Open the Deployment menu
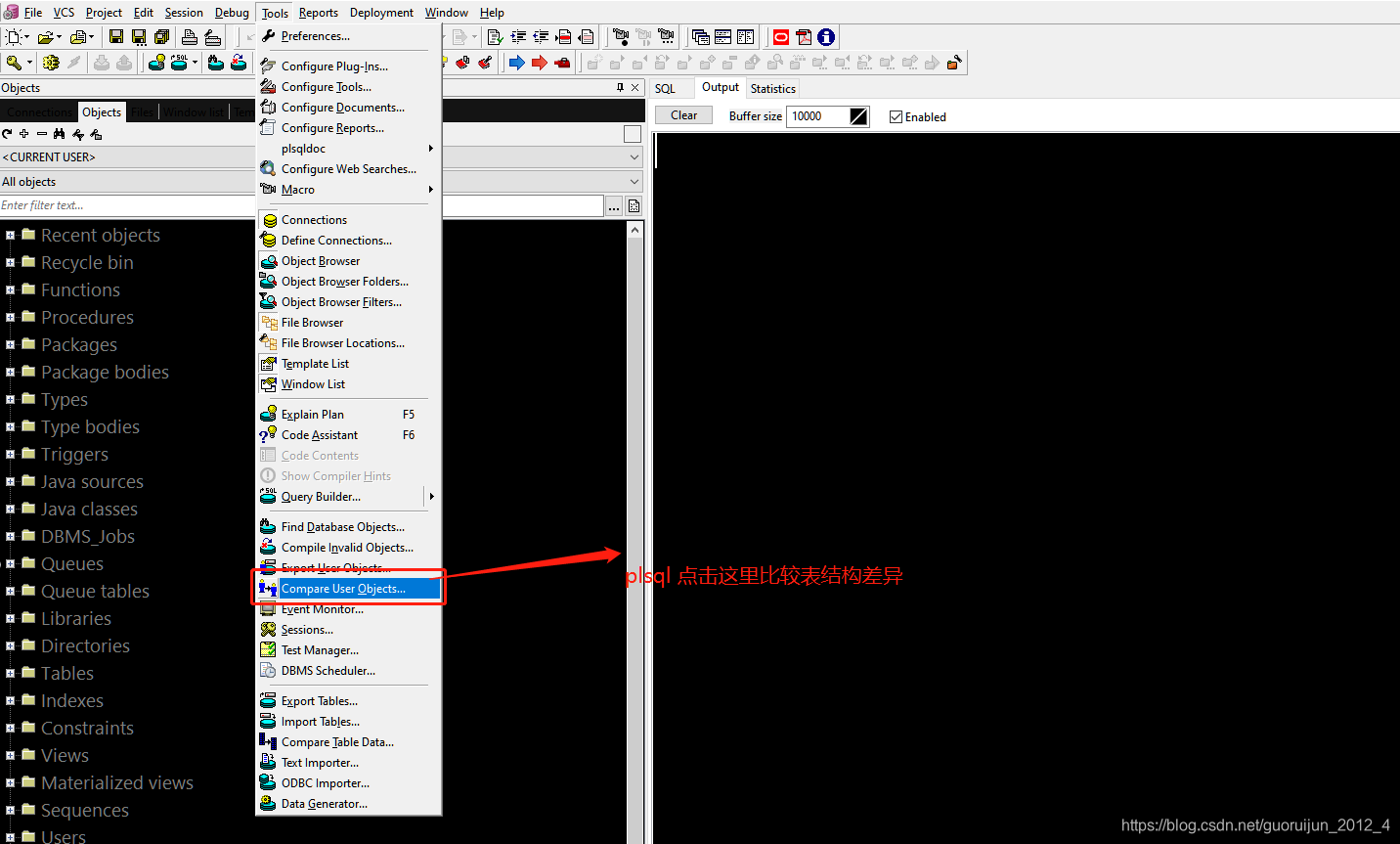The height and width of the screenshot is (844, 1400). tap(381, 13)
